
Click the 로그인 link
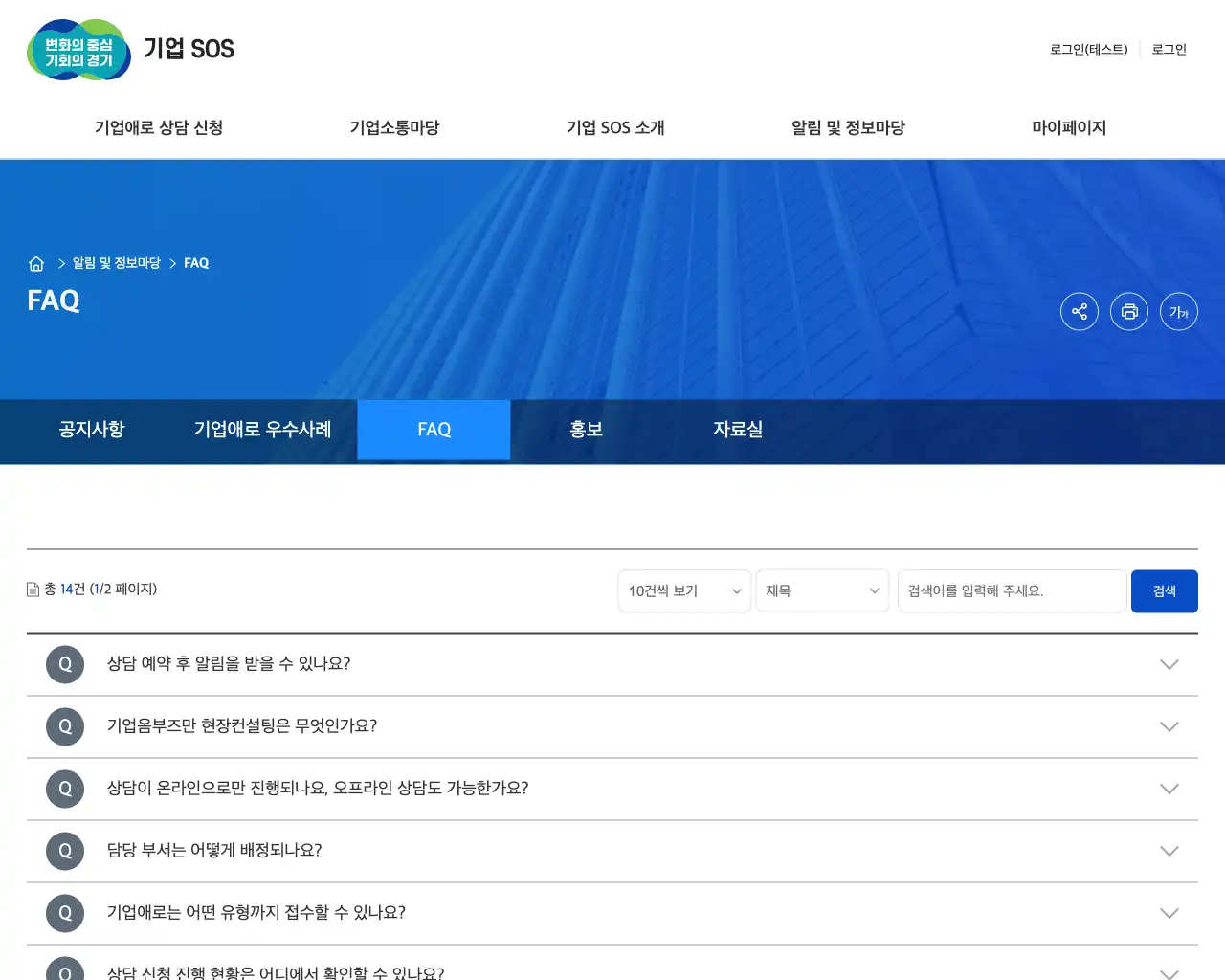pyautogui.click(x=1168, y=50)
